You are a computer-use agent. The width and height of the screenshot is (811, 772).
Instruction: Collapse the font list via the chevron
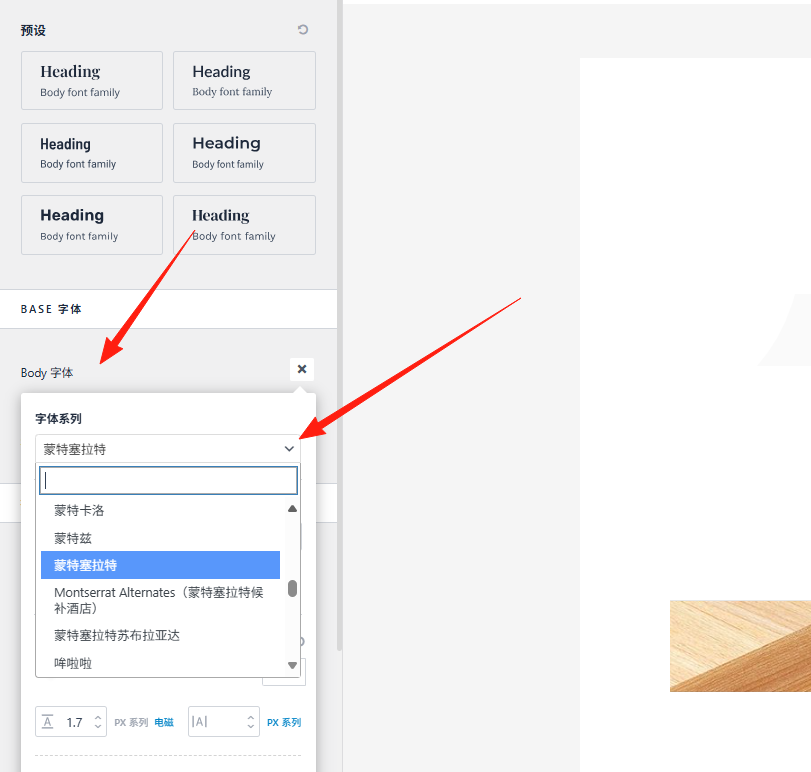coord(289,449)
